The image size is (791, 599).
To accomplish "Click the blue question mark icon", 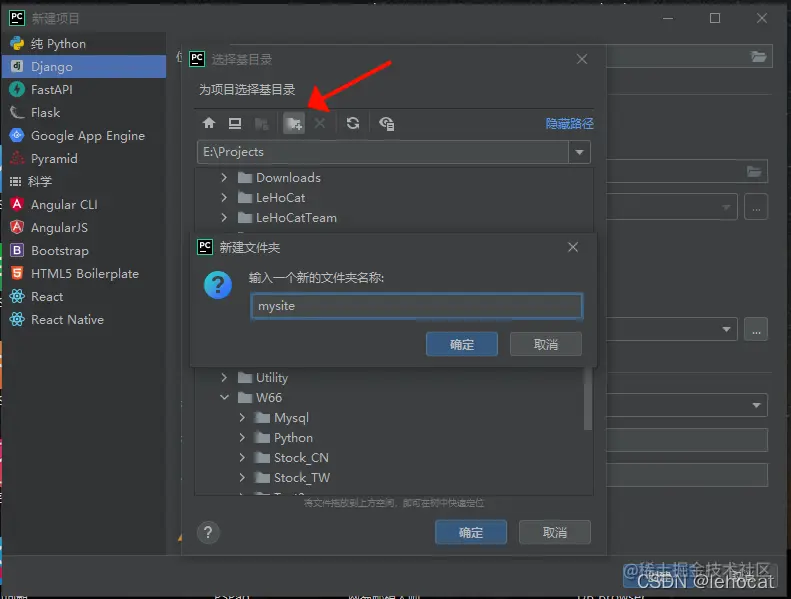I will [218, 285].
